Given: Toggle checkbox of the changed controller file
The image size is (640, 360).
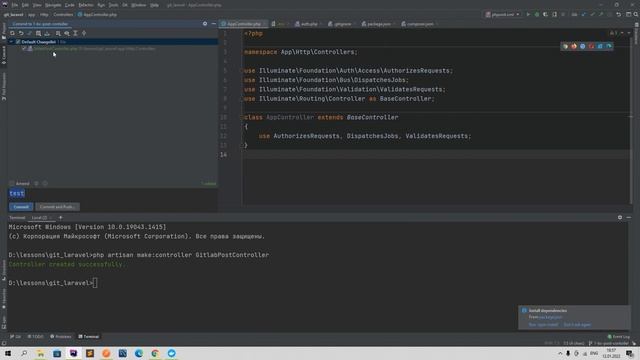Looking at the screenshot, I should pyautogui.click(x=24, y=49).
